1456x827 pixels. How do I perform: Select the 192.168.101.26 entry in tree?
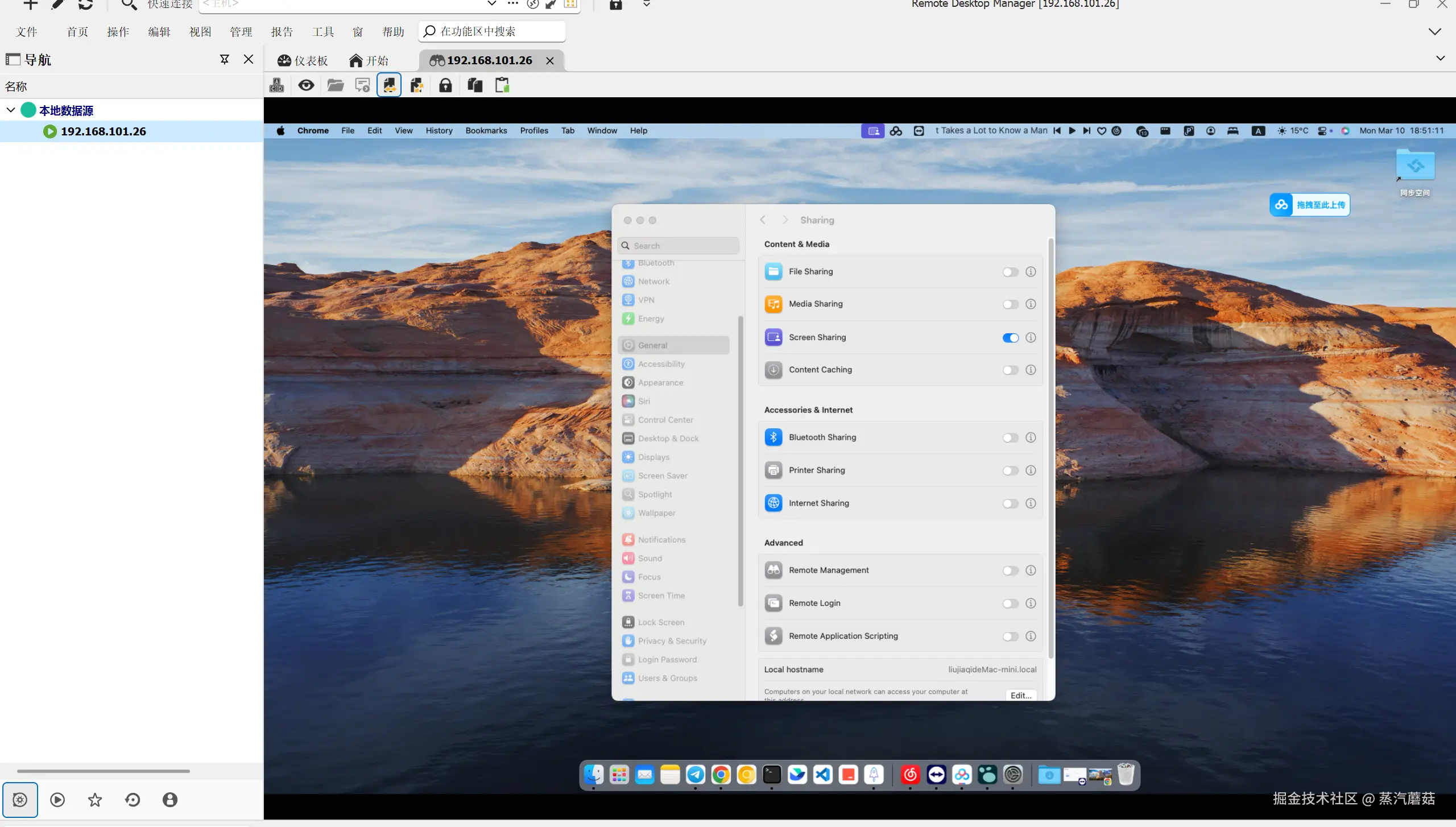click(x=103, y=131)
